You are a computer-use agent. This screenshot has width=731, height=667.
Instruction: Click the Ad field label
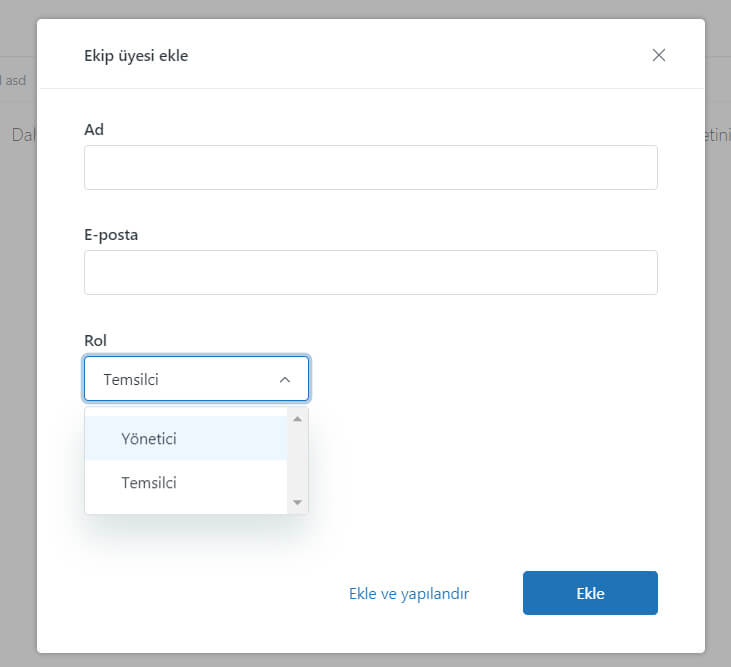point(94,129)
